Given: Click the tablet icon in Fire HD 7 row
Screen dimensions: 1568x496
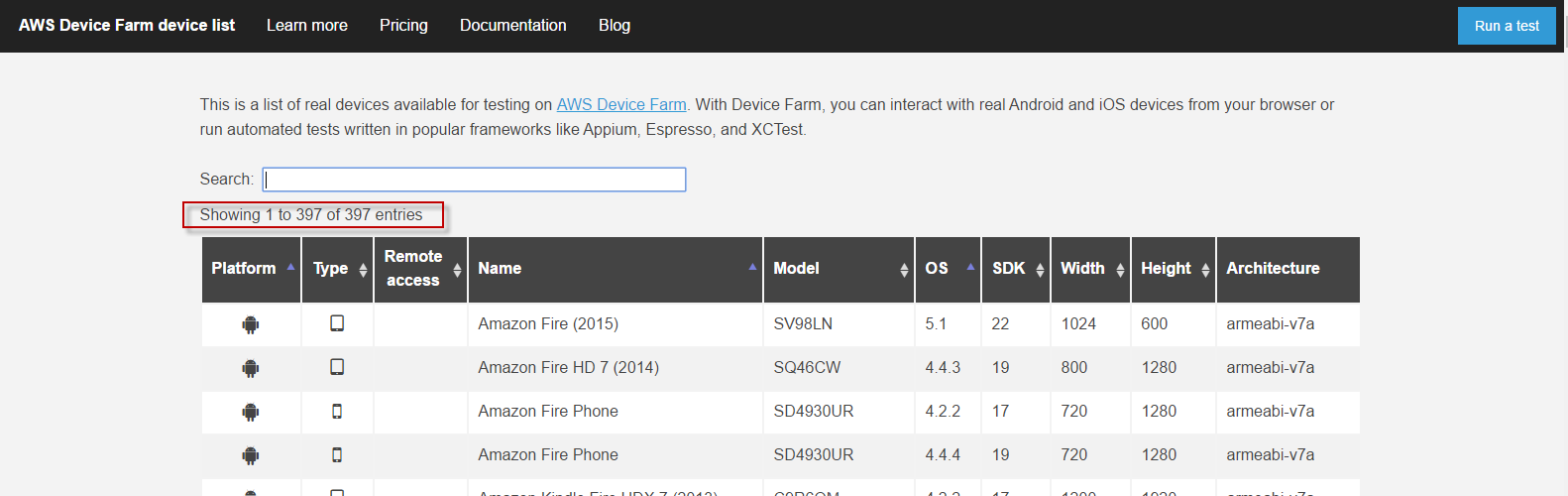Looking at the screenshot, I should tap(337, 367).
